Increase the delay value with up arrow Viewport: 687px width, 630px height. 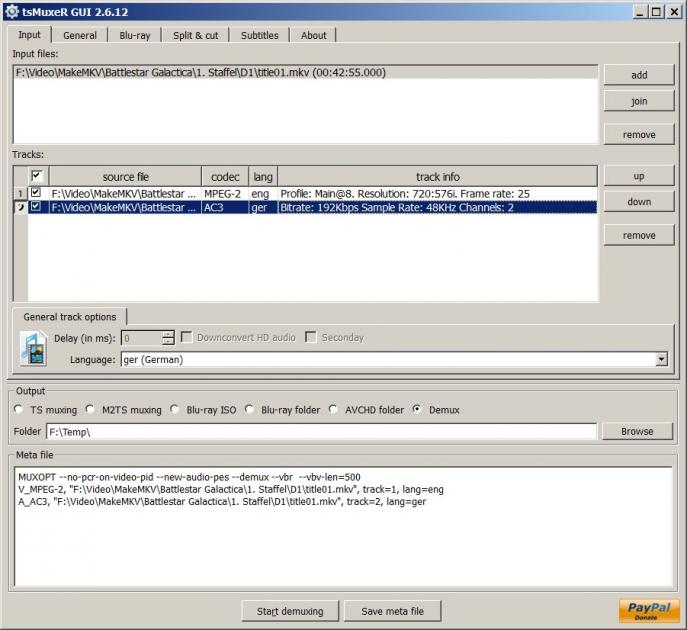point(168,334)
